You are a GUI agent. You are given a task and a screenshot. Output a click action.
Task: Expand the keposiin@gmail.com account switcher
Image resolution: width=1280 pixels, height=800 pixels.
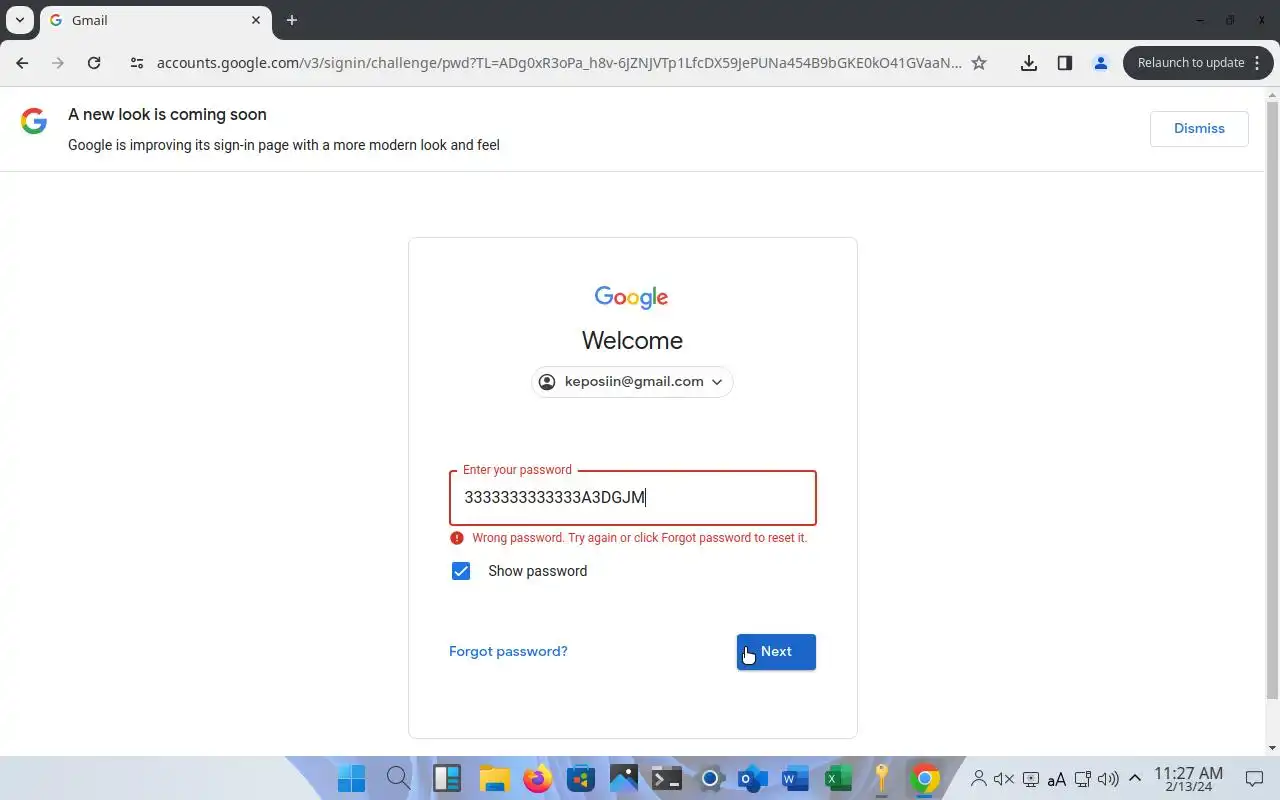(x=632, y=382)
